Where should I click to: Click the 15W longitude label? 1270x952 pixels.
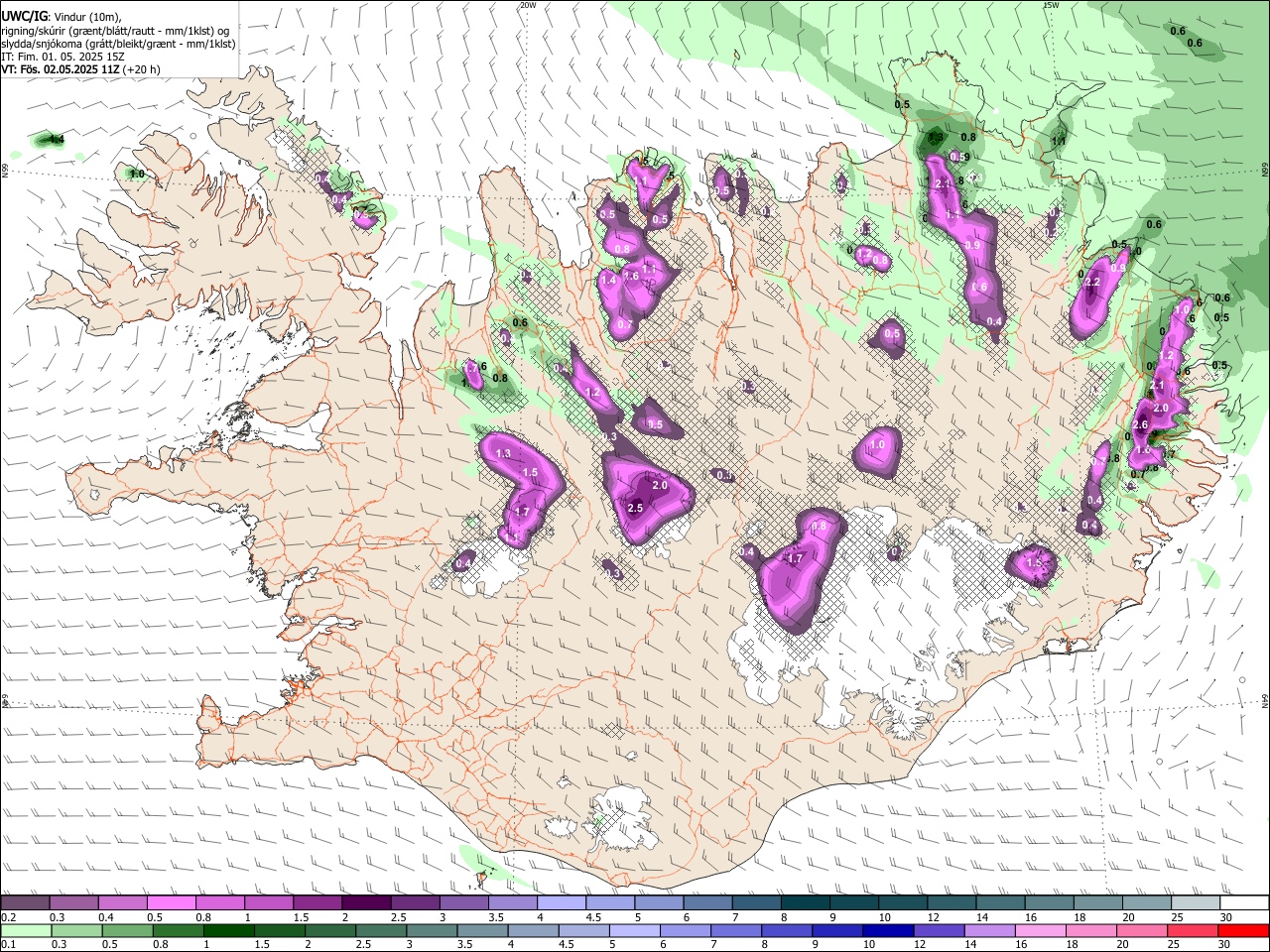pyautogui.click(x=1051, y=5)
